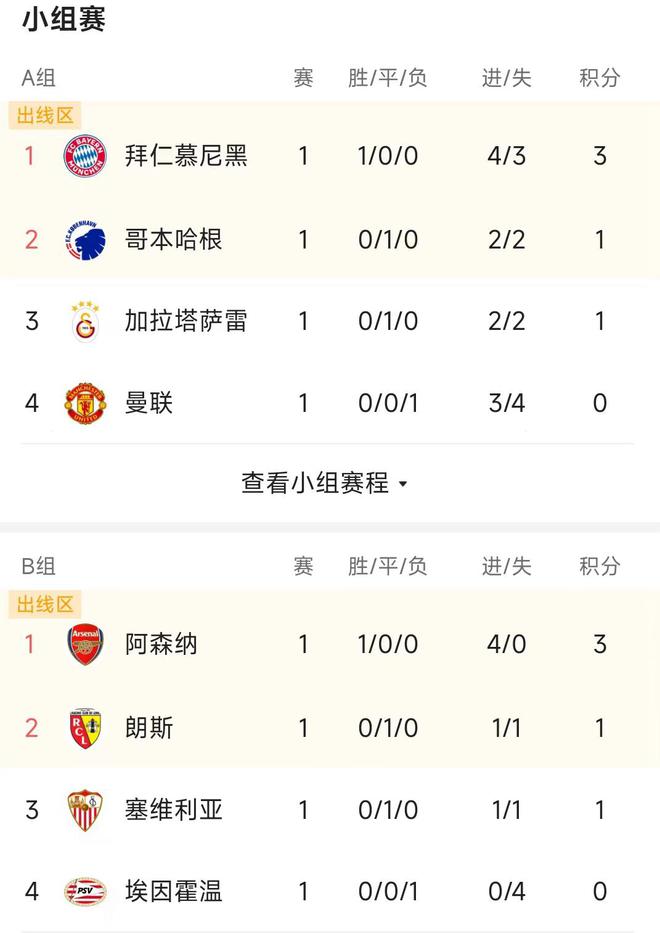660x933 pixels.
Task: Select the RC Lens club logo
Action: 85,728
